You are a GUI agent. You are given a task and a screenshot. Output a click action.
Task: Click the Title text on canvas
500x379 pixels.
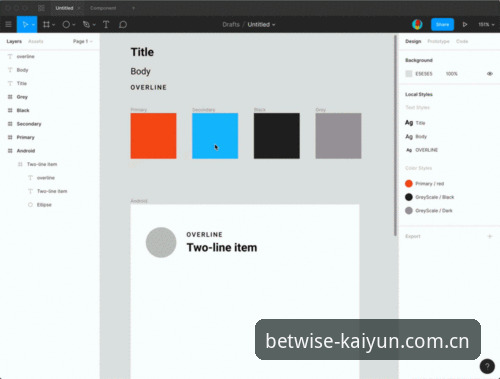coord(142,52)
